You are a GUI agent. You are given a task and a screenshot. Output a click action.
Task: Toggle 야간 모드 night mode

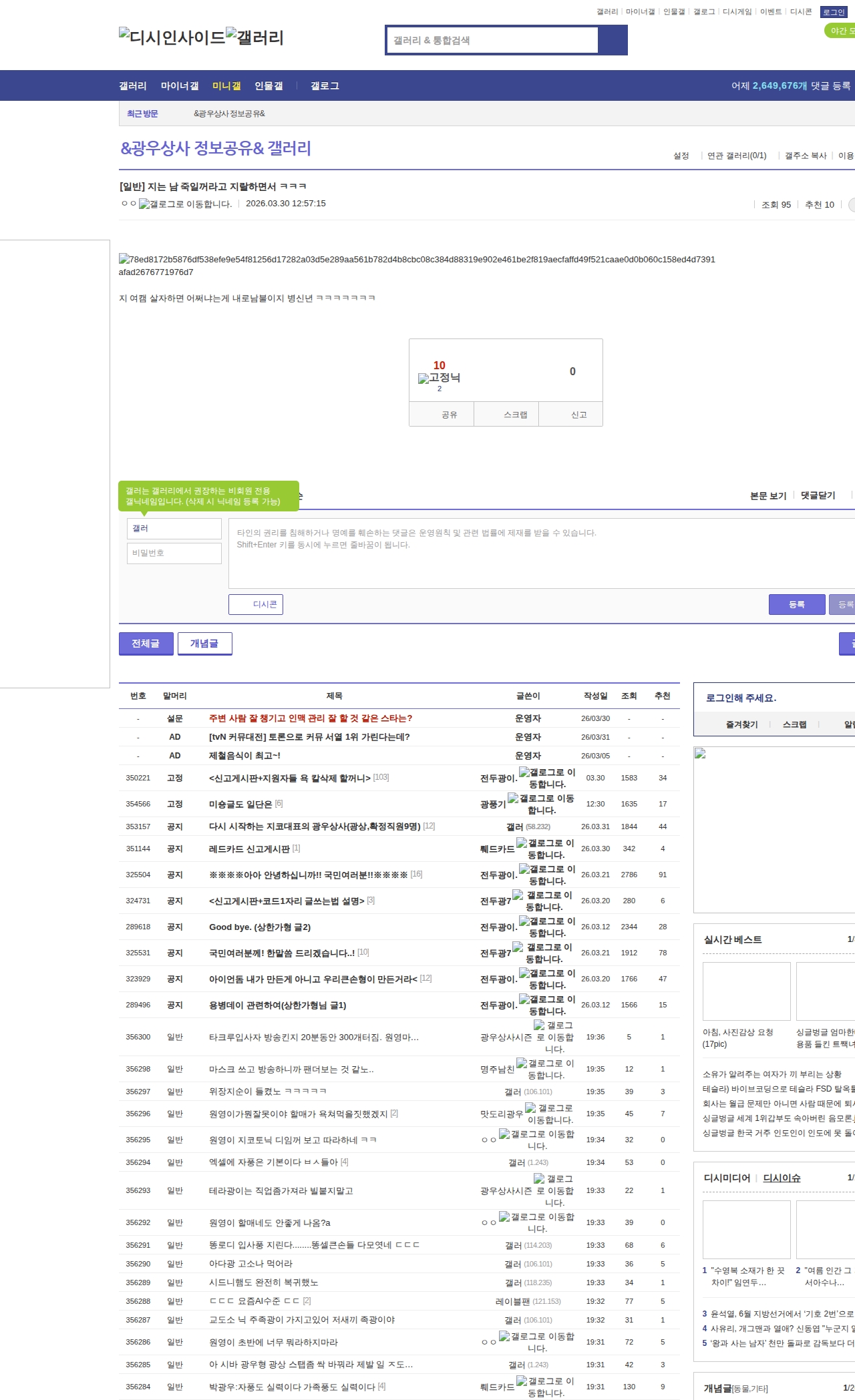(840, 31)
